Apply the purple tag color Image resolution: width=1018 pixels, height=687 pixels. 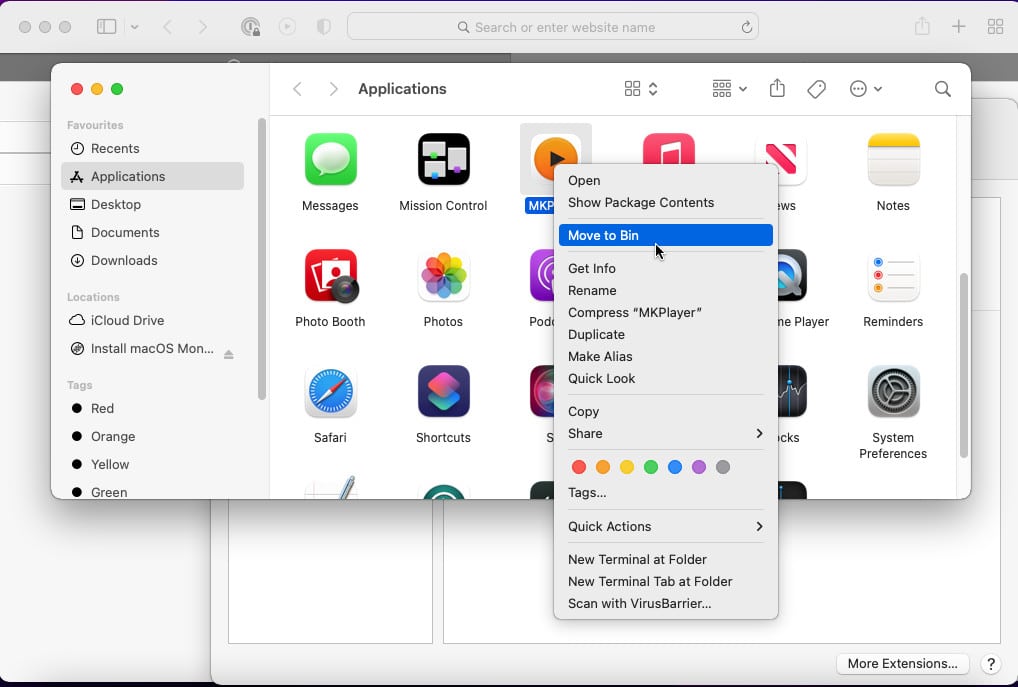pos(699,467)
